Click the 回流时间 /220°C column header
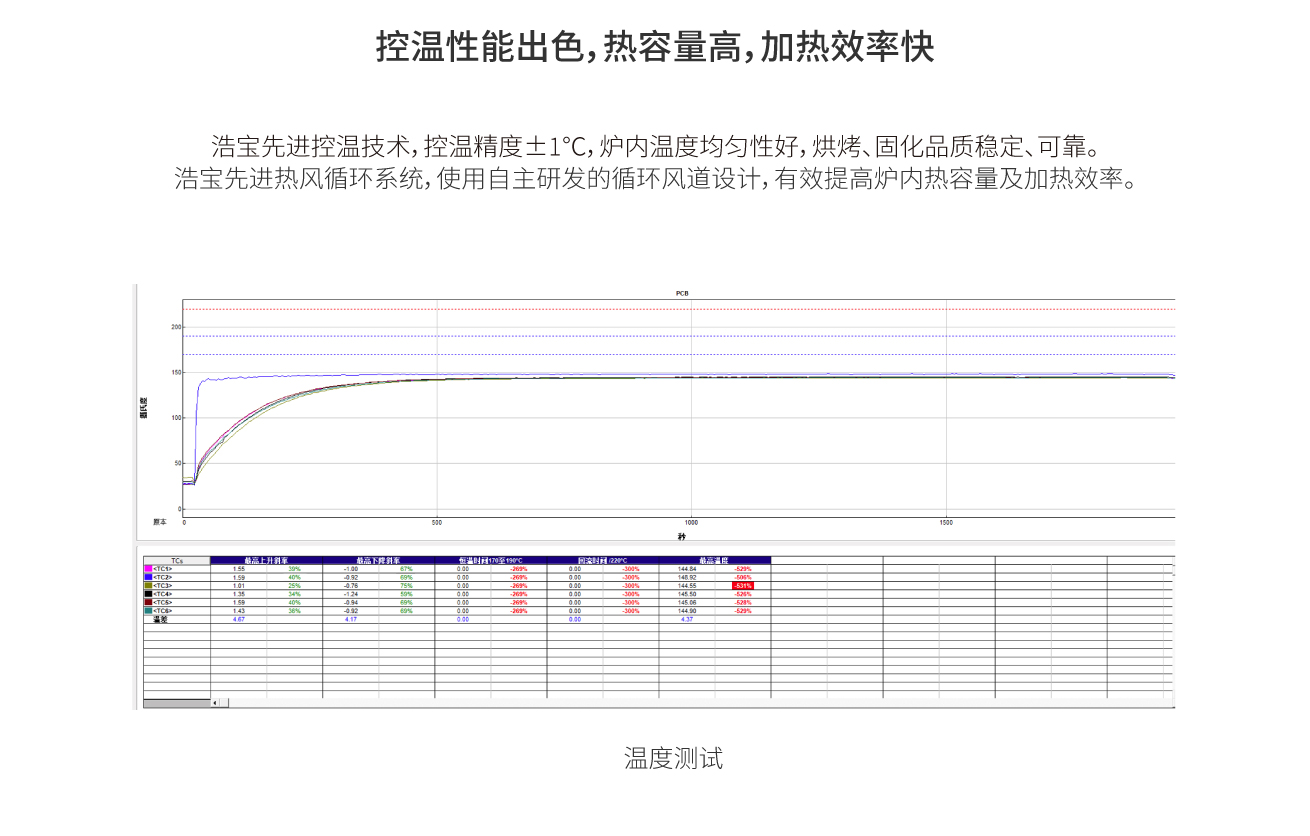 (603, 560)
